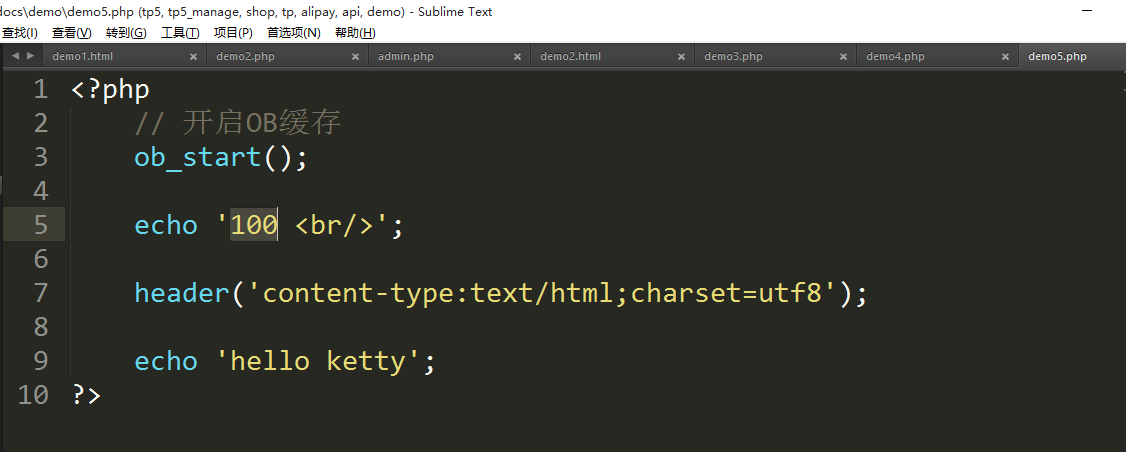Close the demo2.html tab
The height and width of the screenshot is (452, 1126).
[680, 57]
